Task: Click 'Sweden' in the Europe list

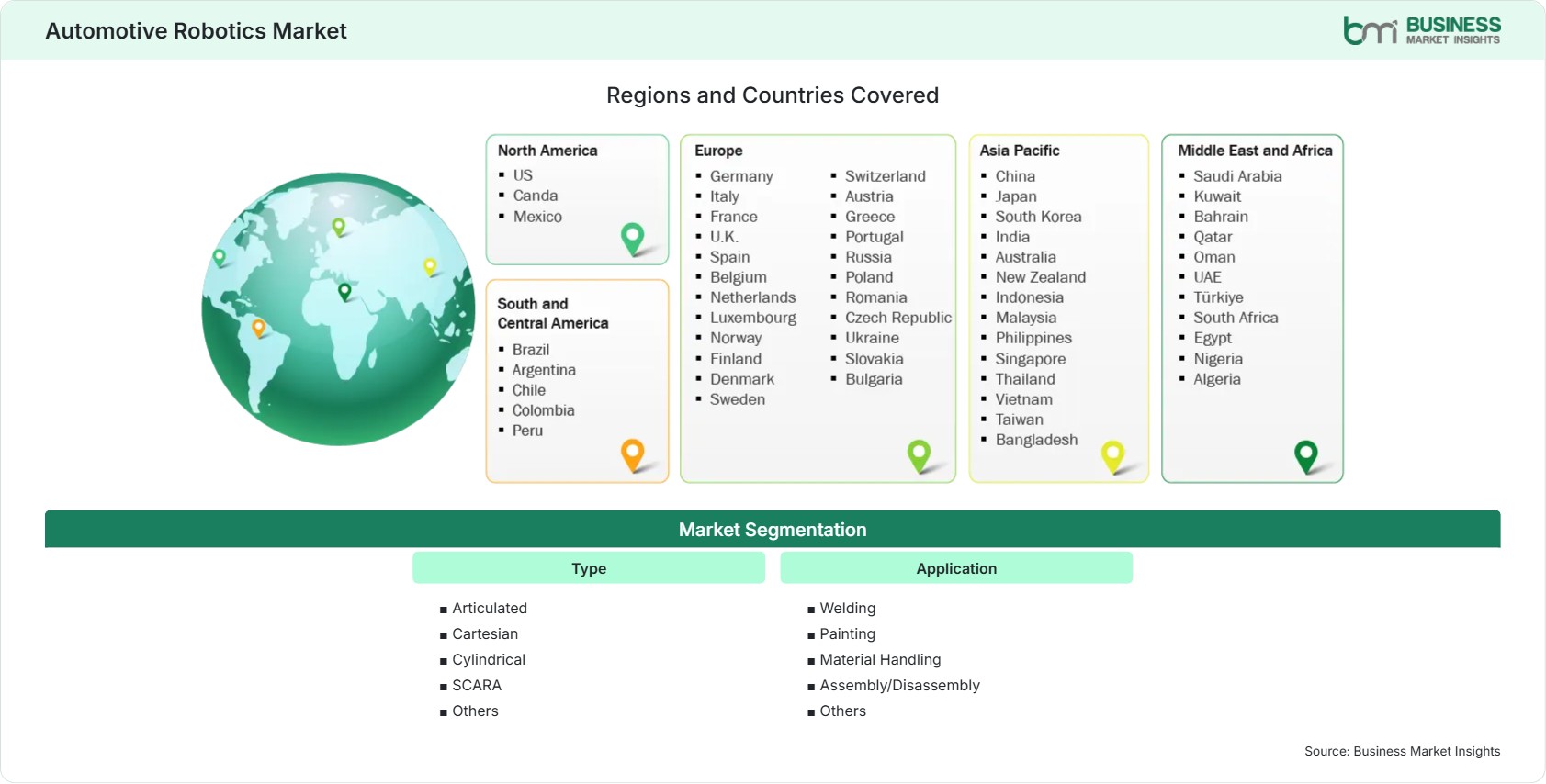Action: pyautogui.click(x=738, y=399)
